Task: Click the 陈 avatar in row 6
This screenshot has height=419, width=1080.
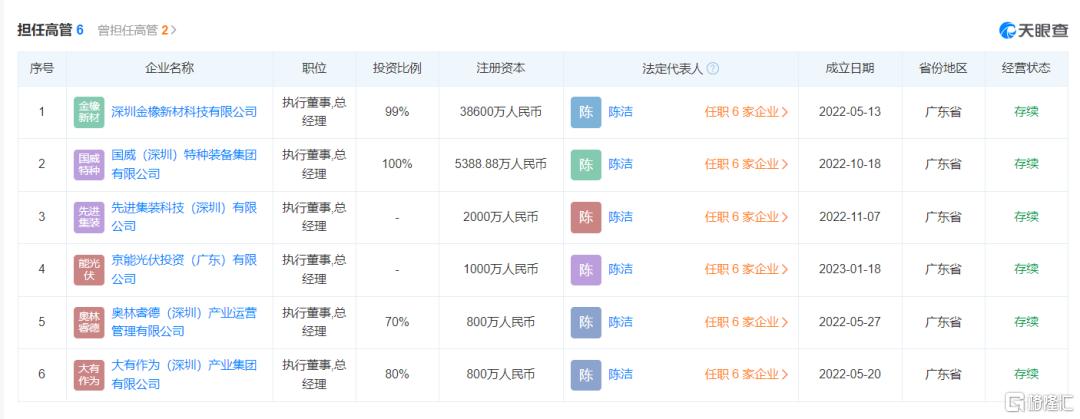Action: pyautogui.click(x=586, y=375)
